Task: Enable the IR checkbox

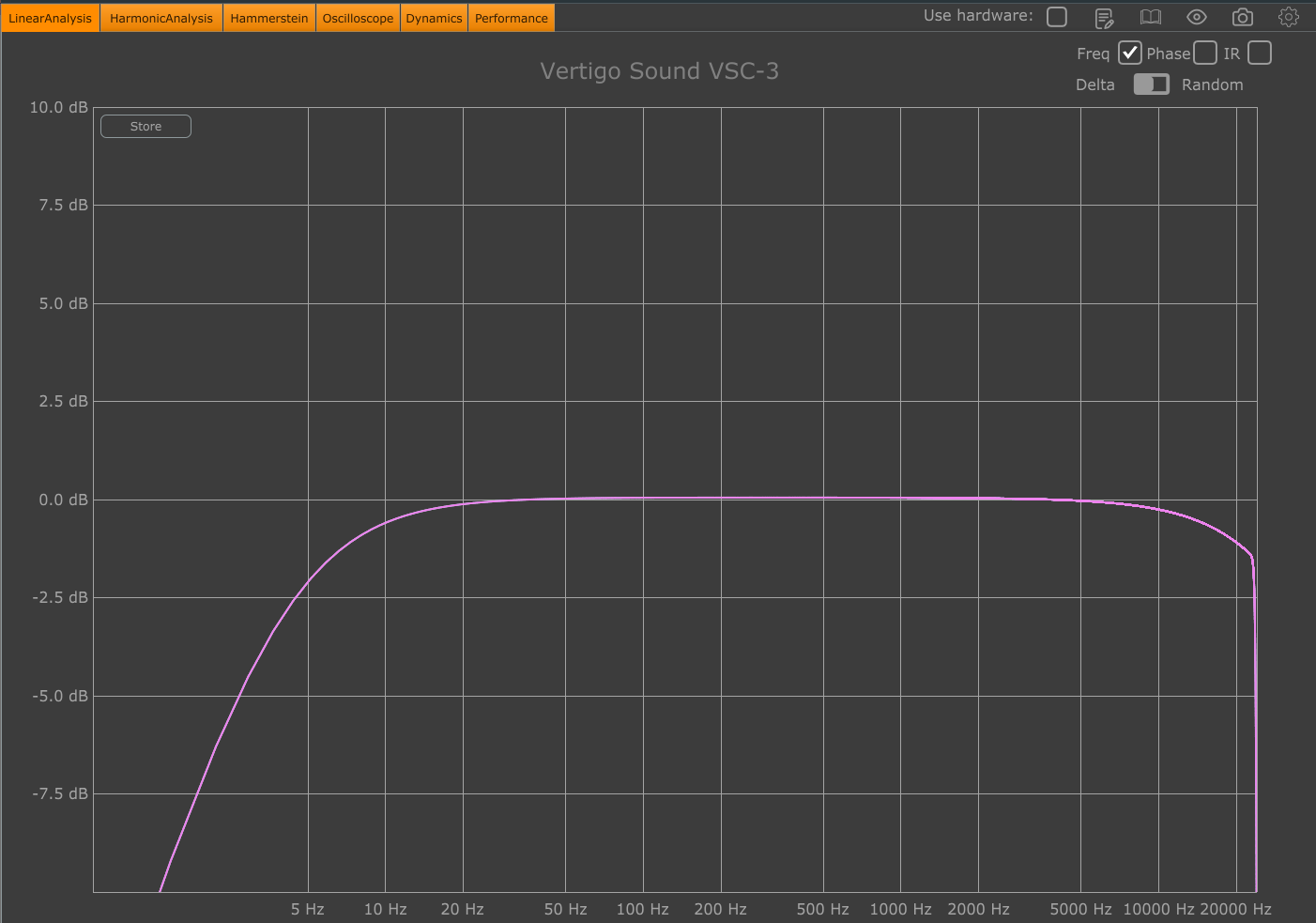Action: (x=1260, y=53)
